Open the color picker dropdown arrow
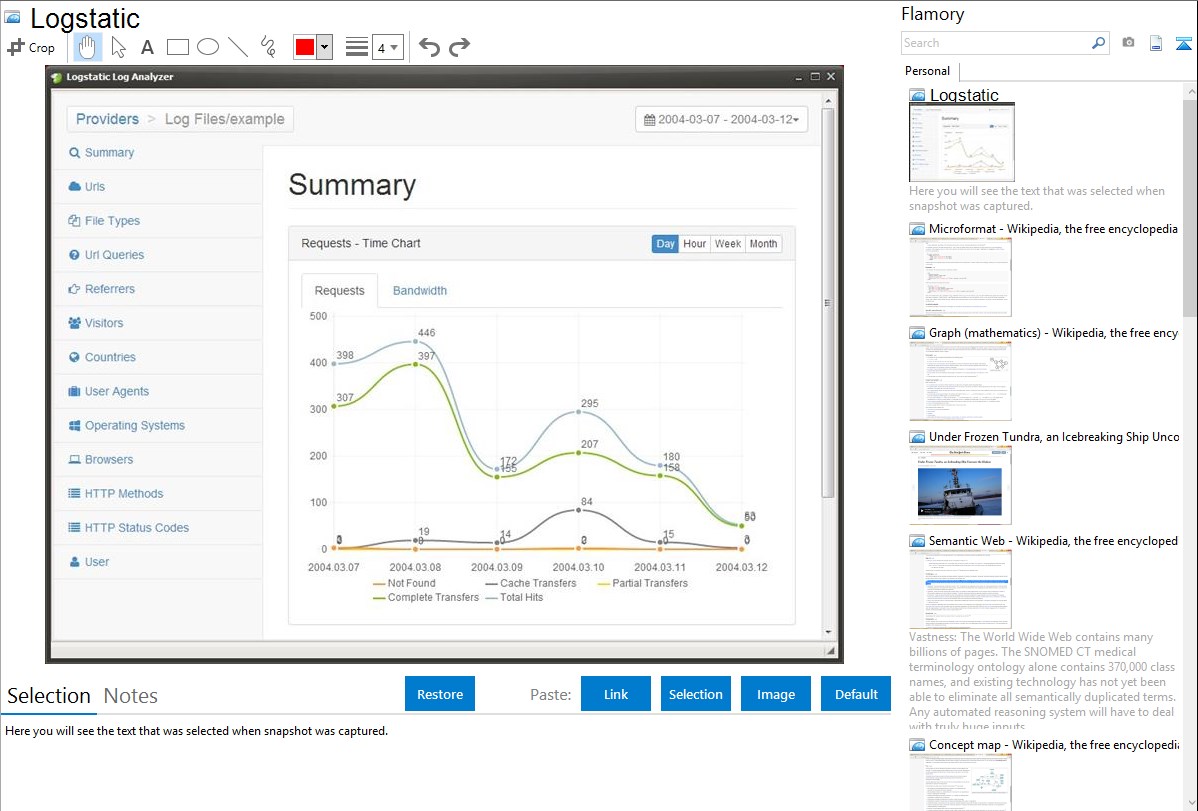 (x=324, y=47)
